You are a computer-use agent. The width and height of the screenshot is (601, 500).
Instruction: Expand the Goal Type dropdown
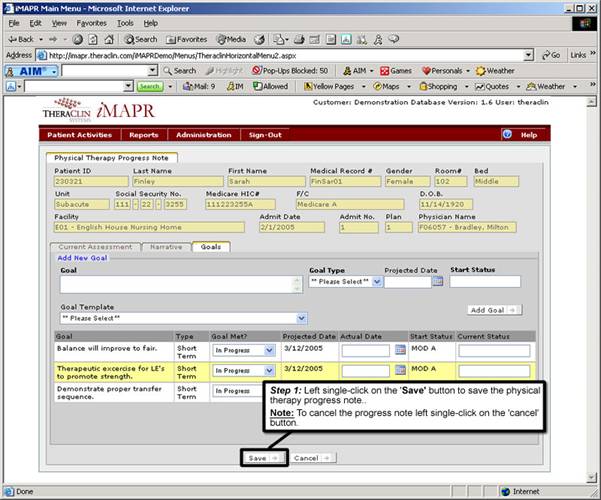377,282
